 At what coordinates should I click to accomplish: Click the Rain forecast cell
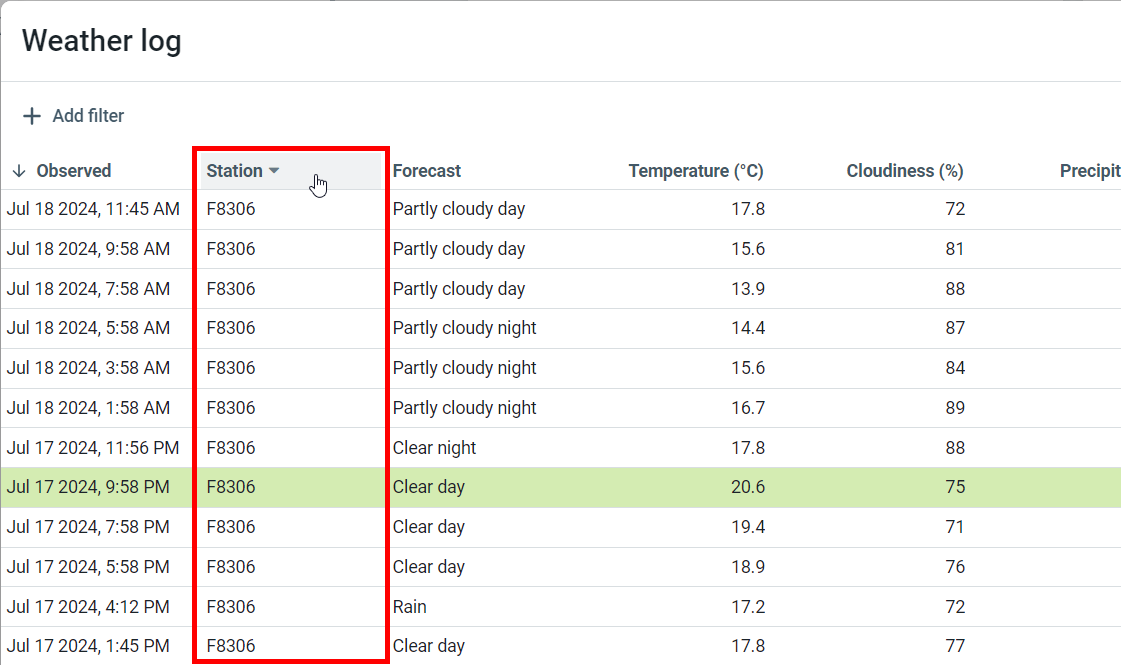409,607
